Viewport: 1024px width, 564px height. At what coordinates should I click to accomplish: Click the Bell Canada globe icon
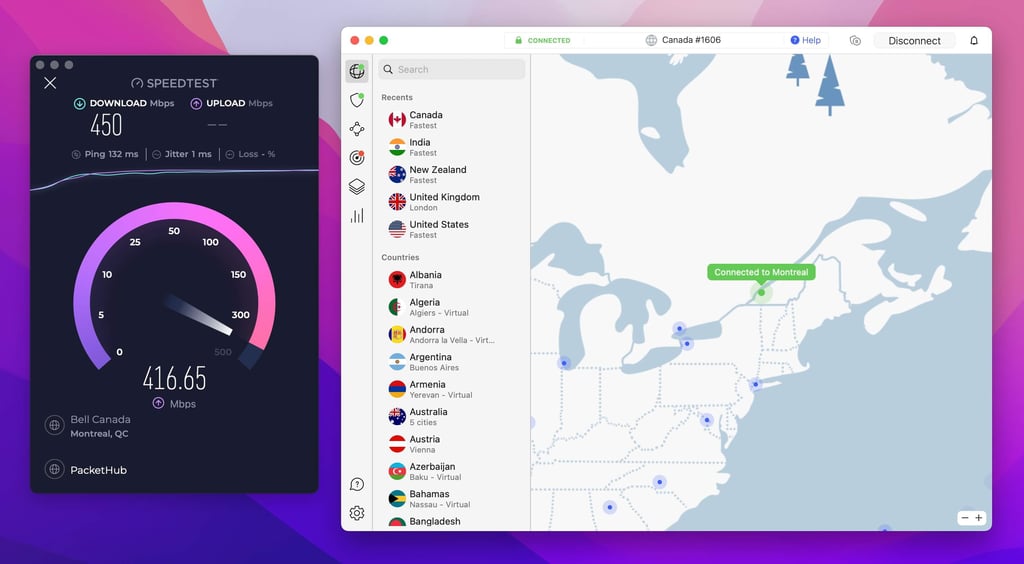(x=54, y=426)
